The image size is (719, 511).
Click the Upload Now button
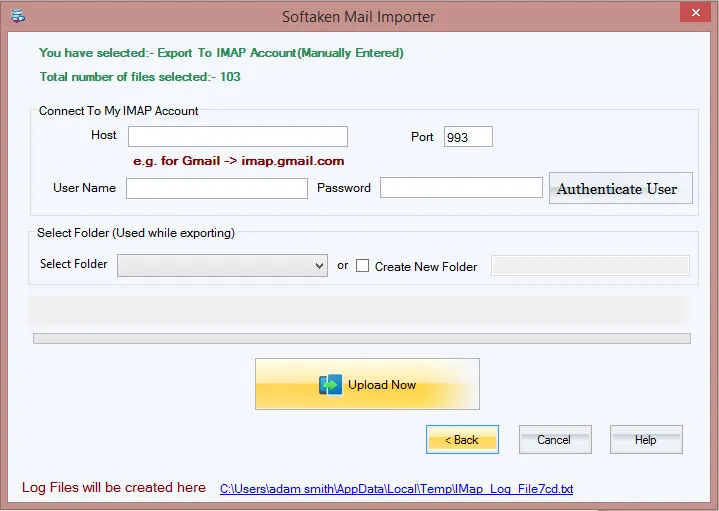click(x=367, y=384)
